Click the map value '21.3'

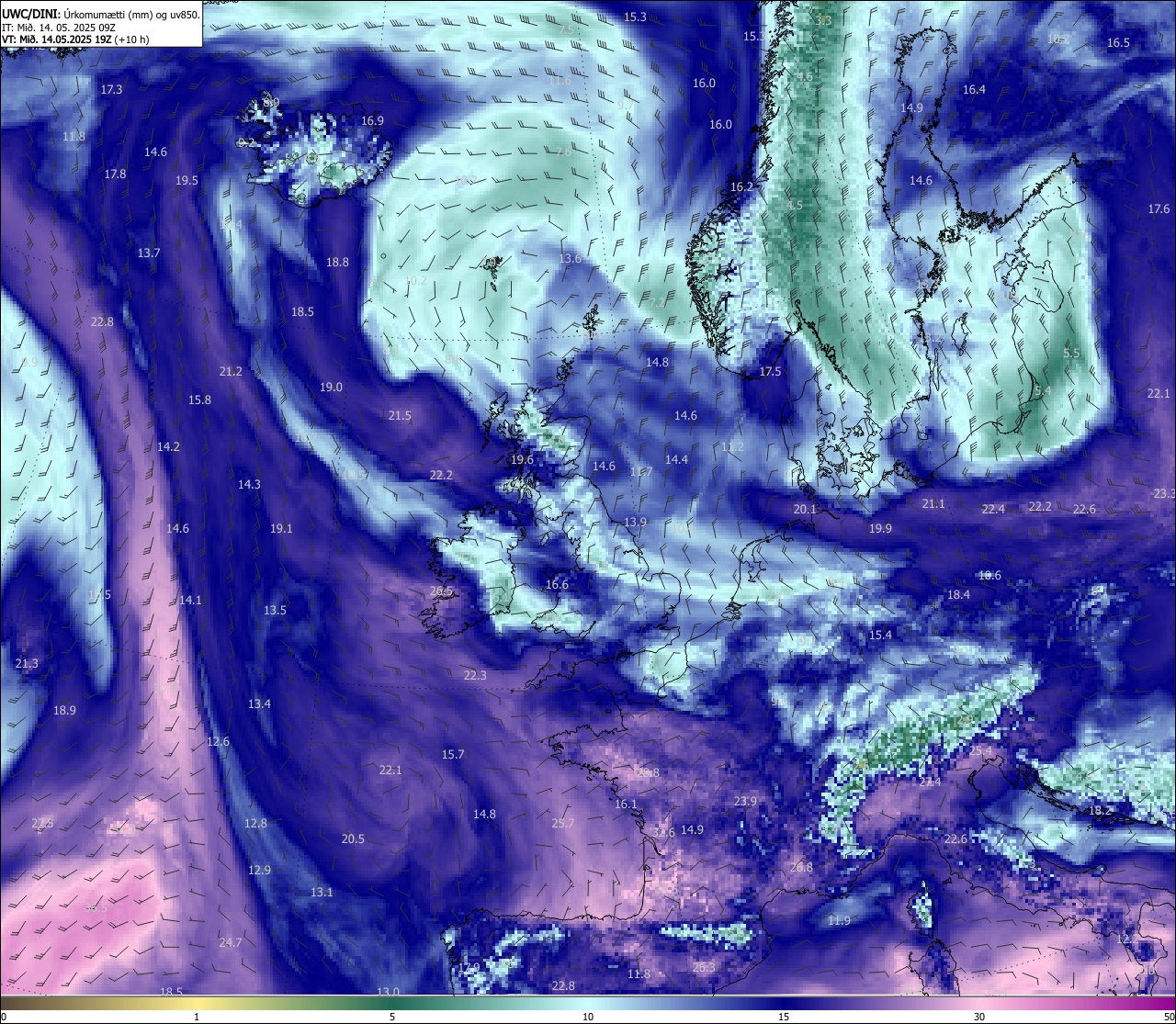click(27, 663)
